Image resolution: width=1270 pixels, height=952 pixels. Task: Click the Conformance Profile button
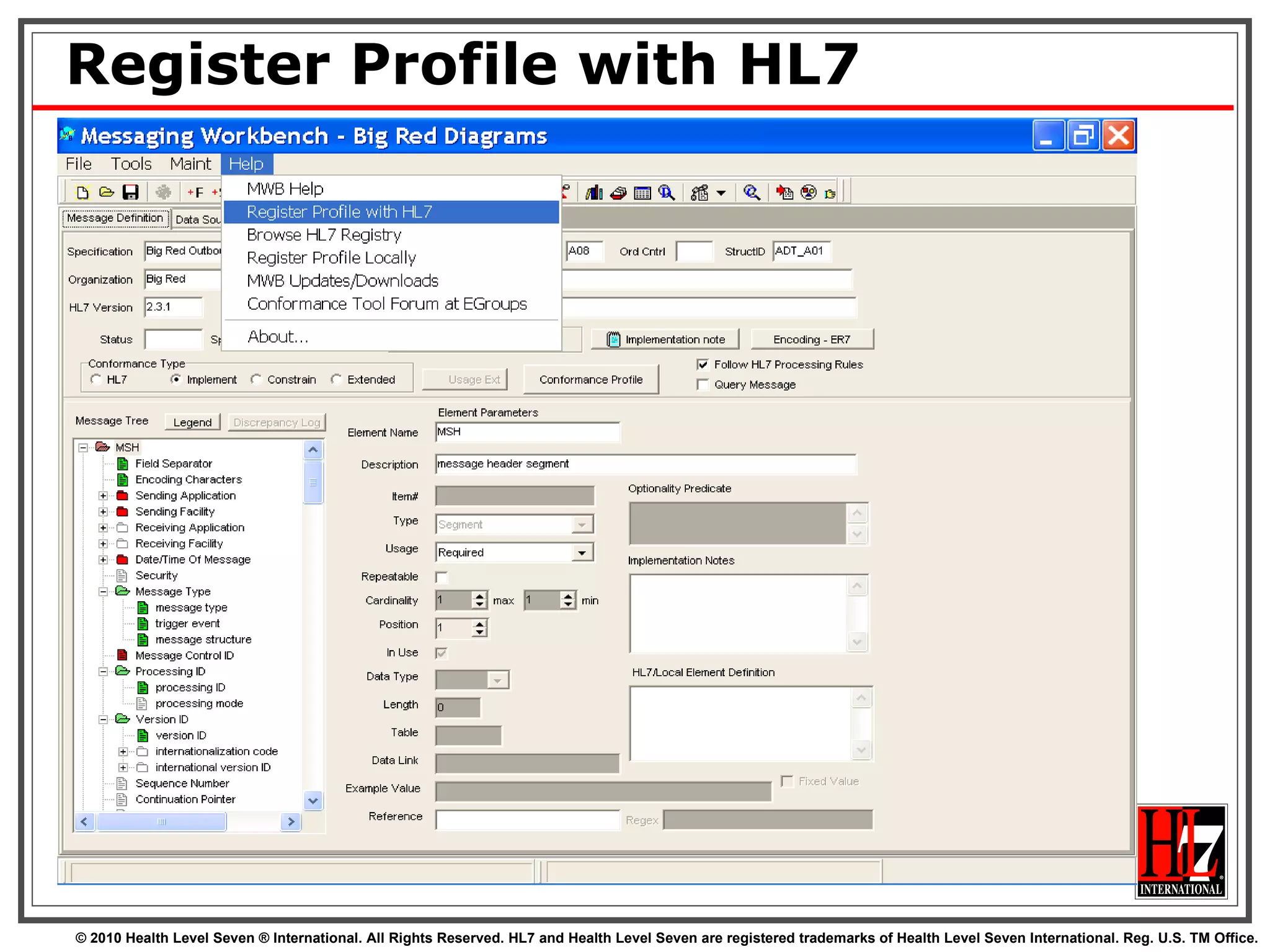[590, 379]
